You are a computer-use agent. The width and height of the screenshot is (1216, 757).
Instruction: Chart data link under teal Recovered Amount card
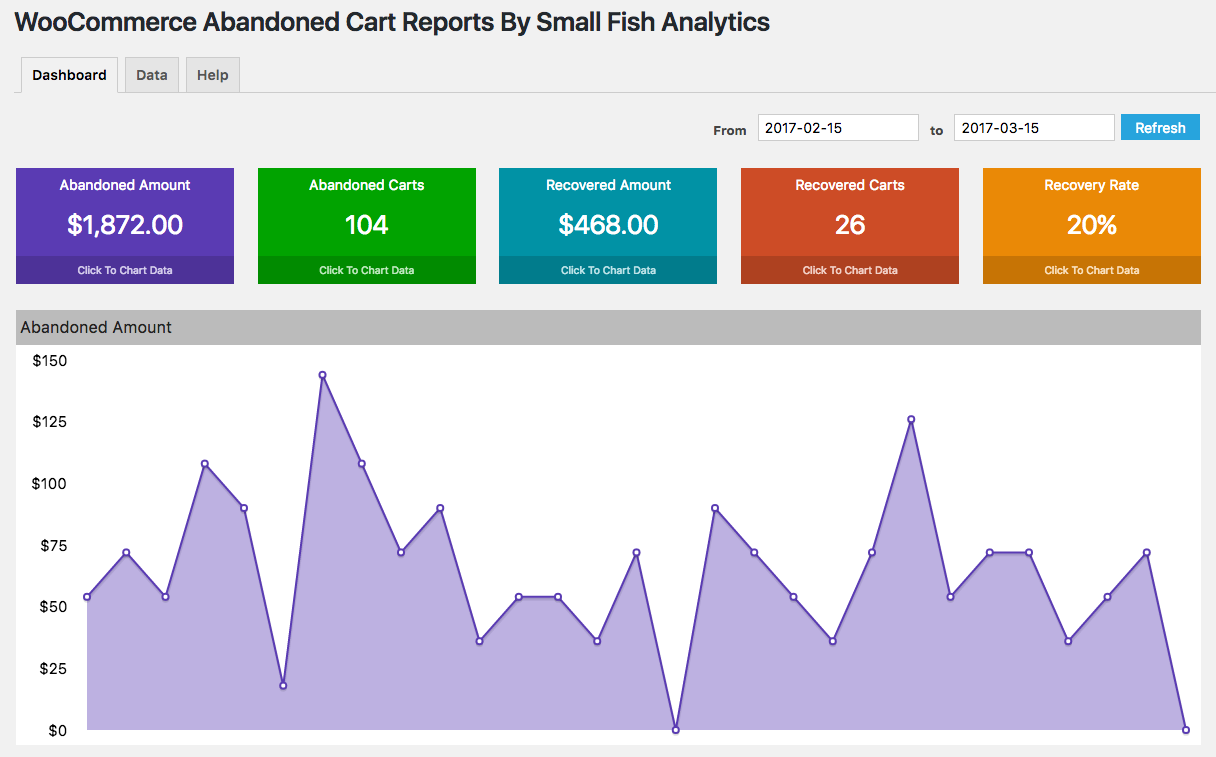608,270
